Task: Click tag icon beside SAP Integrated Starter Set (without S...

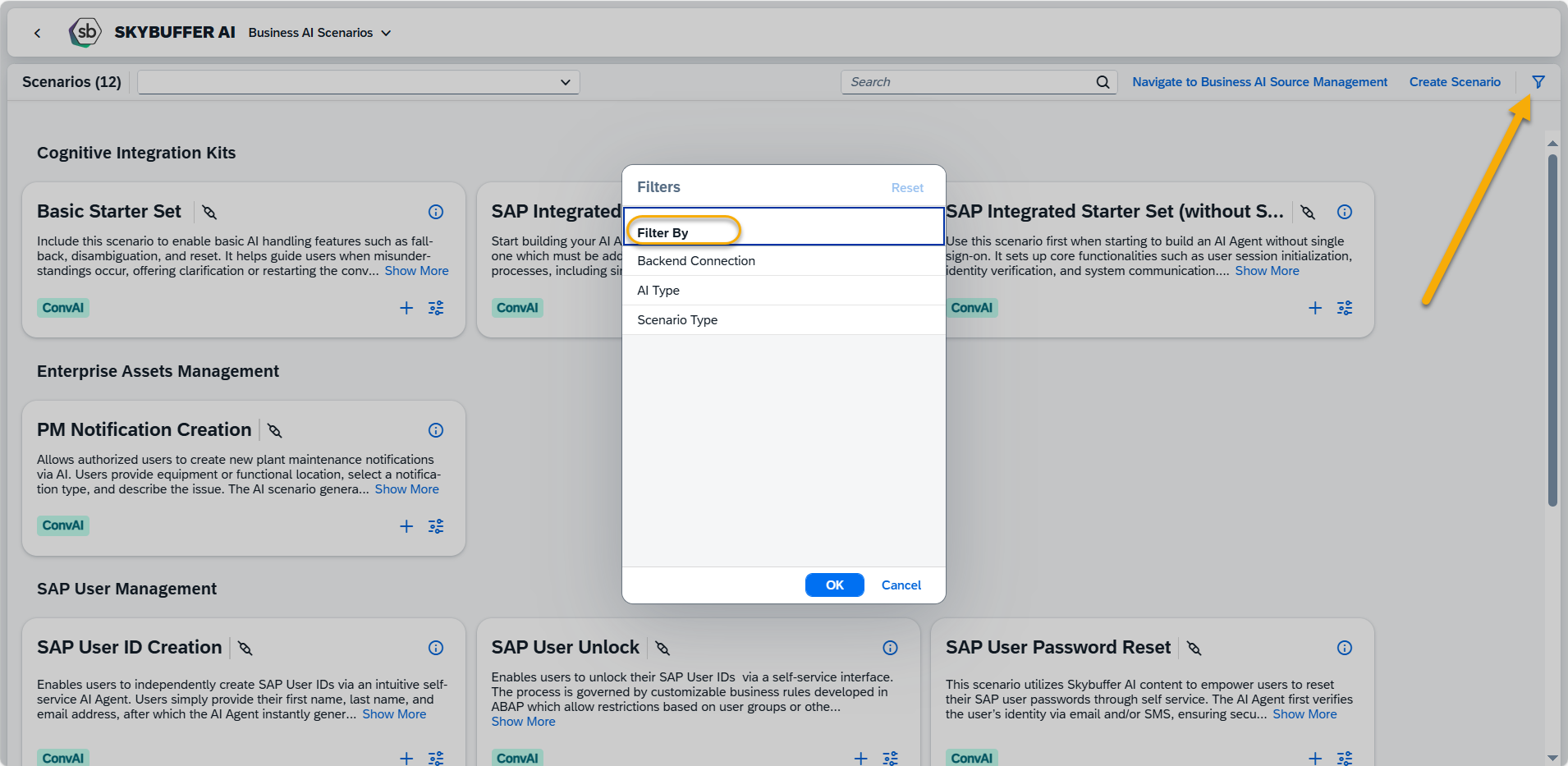Action: [x=1308, y=213]
